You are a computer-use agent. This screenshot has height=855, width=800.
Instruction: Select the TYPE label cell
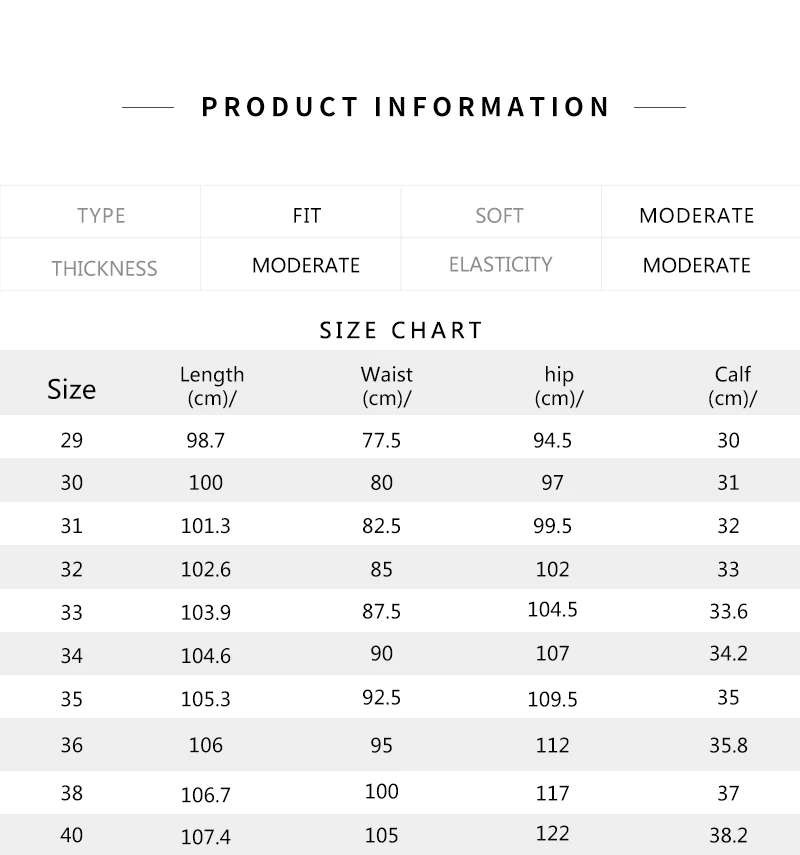(101, 216)
